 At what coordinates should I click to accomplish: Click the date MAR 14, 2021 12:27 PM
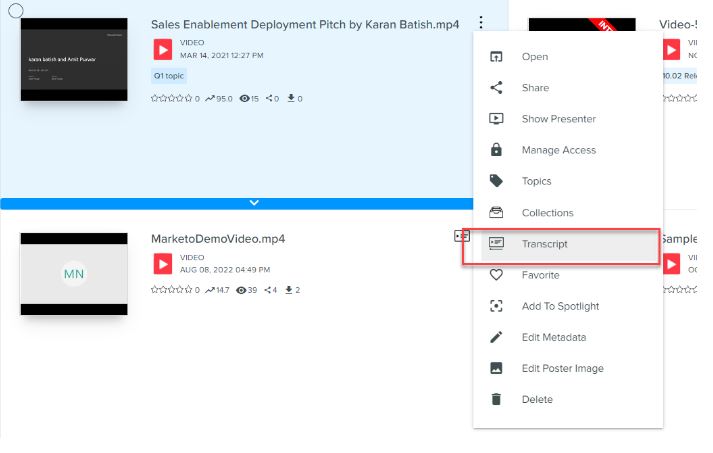221,55
